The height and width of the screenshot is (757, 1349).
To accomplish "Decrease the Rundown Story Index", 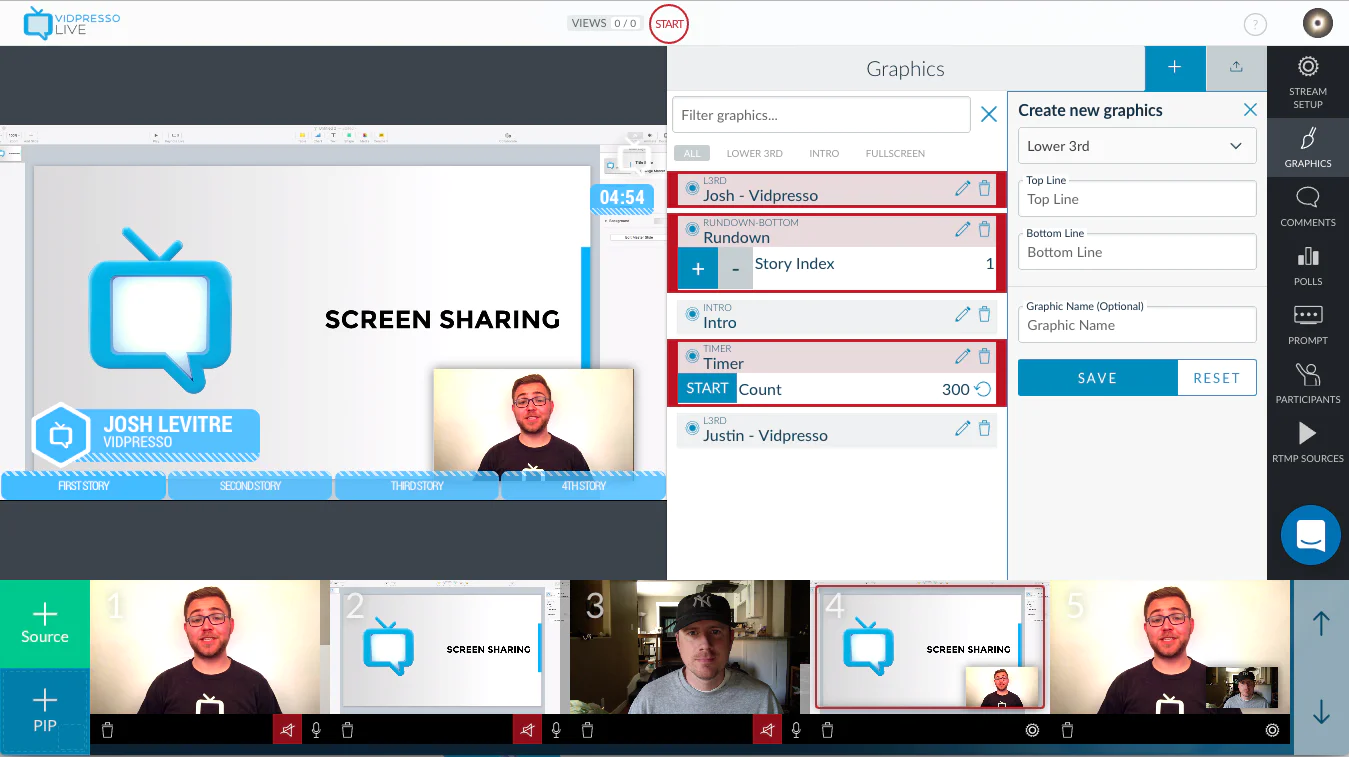I will tap(736, 268).
